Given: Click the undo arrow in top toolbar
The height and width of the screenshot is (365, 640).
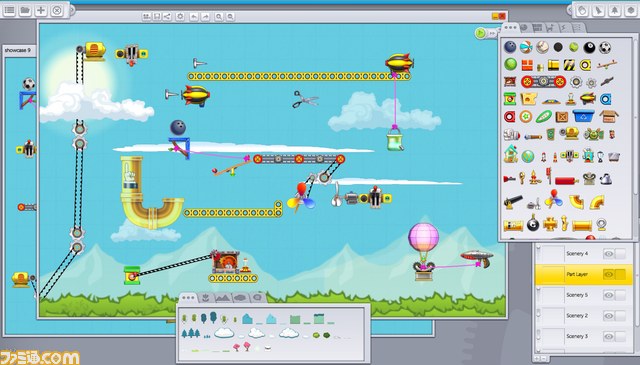Looking at the screenshot, I should tap(194, 17).
